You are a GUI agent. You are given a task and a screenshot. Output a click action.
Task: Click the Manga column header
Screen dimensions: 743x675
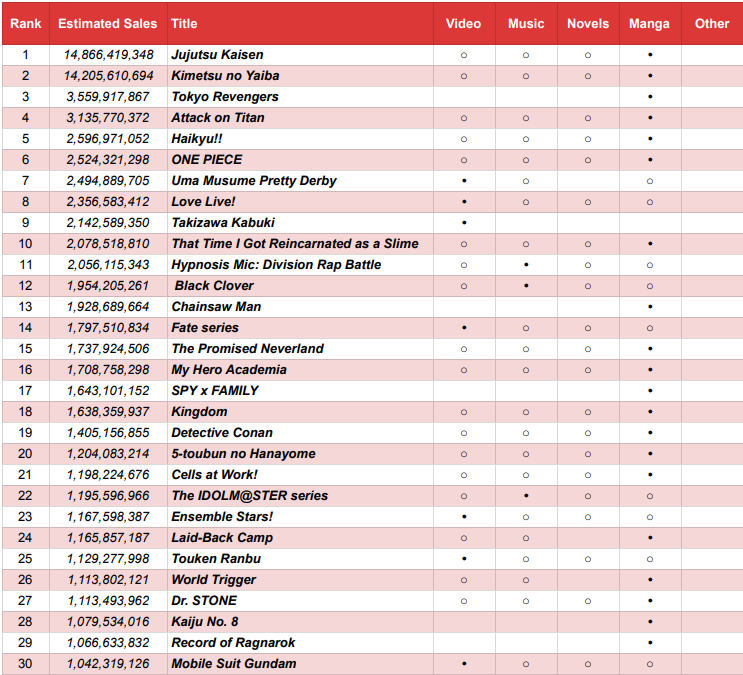click(649, 24)
